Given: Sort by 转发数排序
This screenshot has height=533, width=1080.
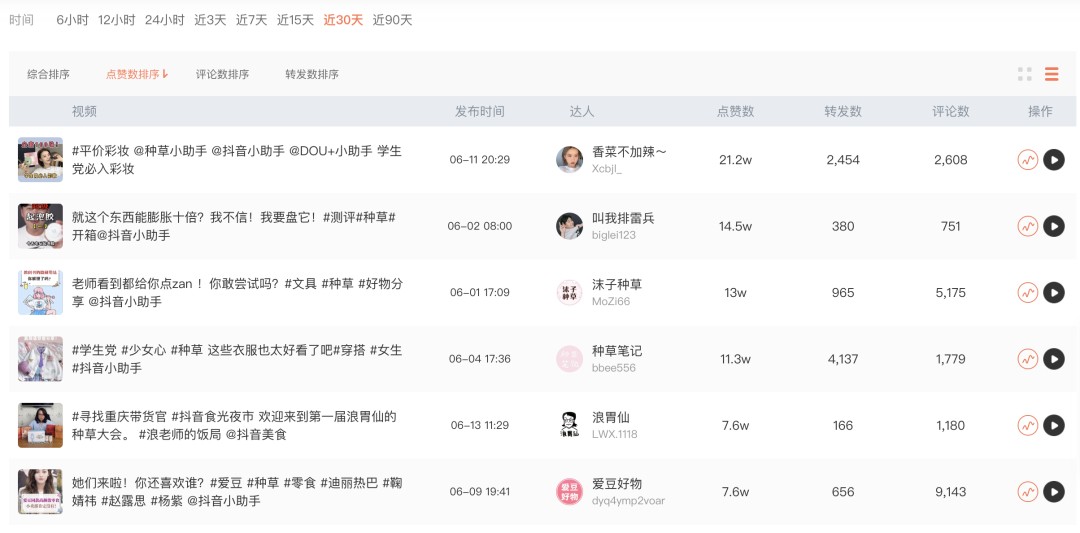Looking at the screenshot, I should coord(312,74).
